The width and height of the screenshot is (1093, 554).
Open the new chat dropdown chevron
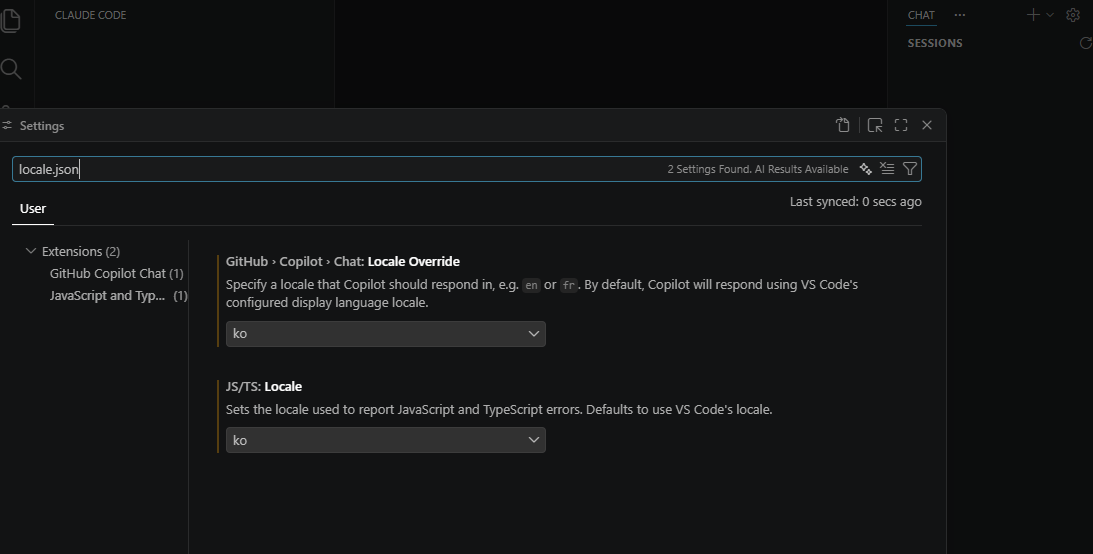pyautogui.click(x=1050, y=15)
